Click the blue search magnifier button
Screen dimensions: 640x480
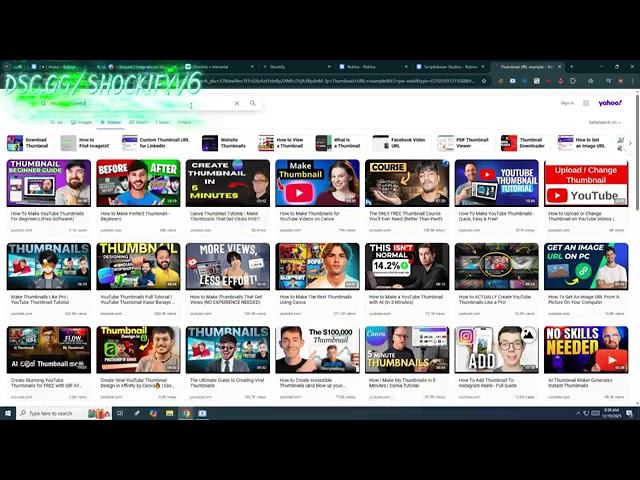coord(253,103)
